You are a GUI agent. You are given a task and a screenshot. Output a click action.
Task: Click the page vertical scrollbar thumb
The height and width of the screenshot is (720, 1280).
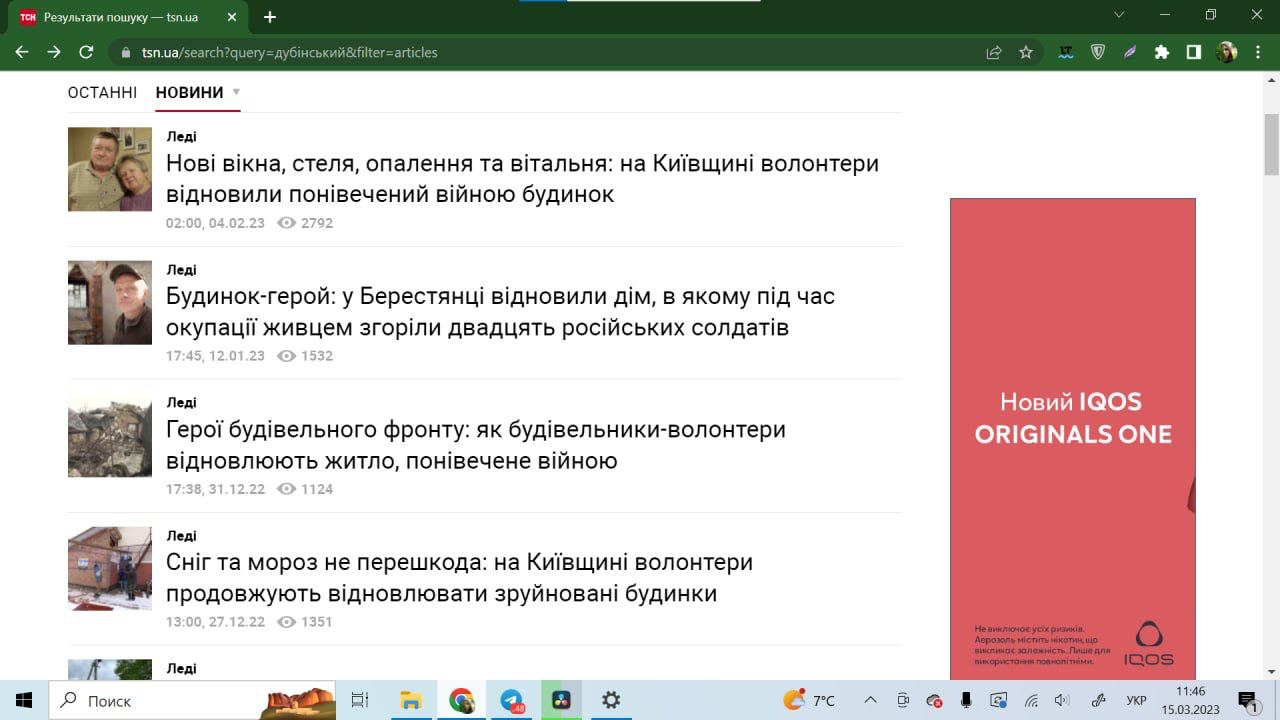(1272, 145)
